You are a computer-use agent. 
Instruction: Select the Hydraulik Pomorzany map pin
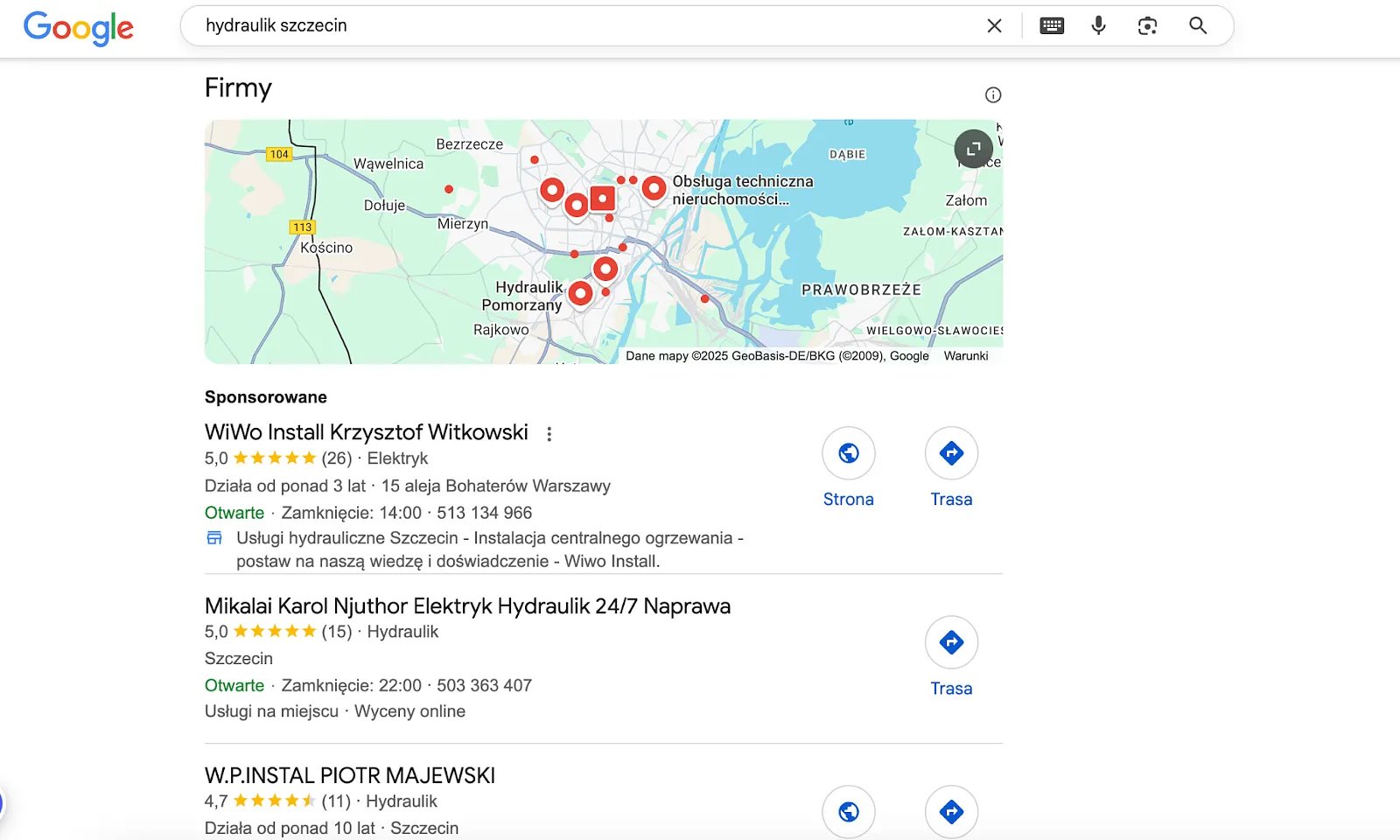coord(580,294)
